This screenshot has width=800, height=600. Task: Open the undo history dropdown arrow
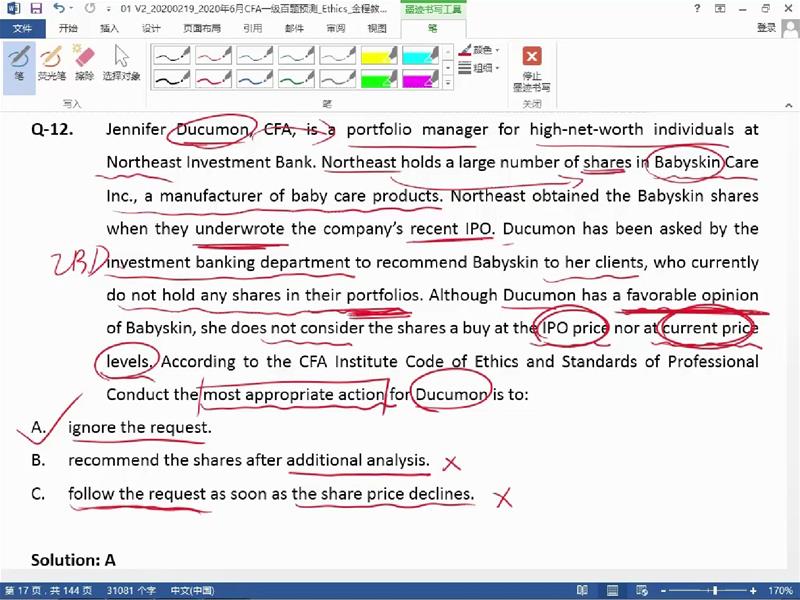(71, 9)
